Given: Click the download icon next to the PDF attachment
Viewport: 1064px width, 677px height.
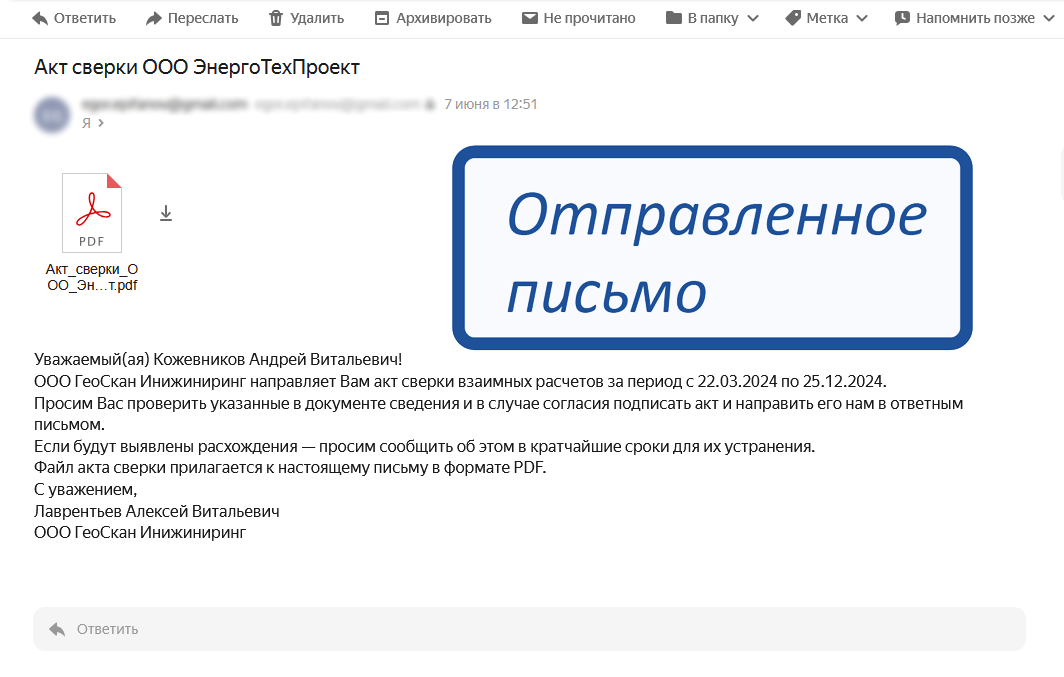Looking at the screenshot, I should tap(166, 212).
